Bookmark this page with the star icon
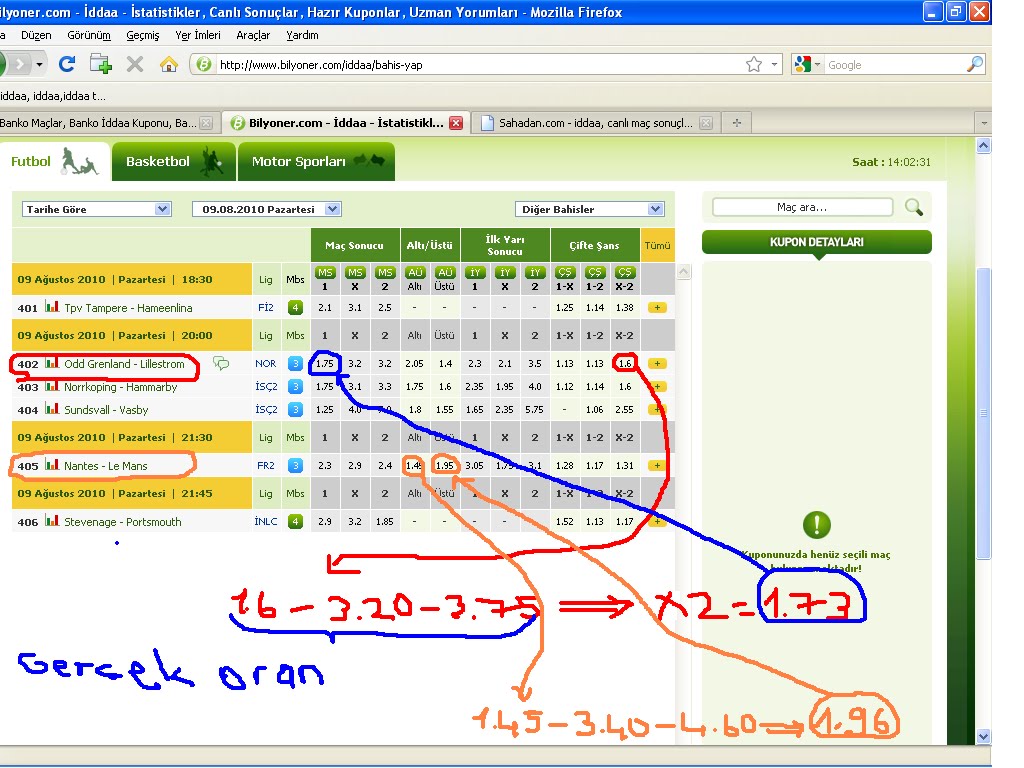The height and width of the screenshot is (768, 1024). click(x=754, y=64)
